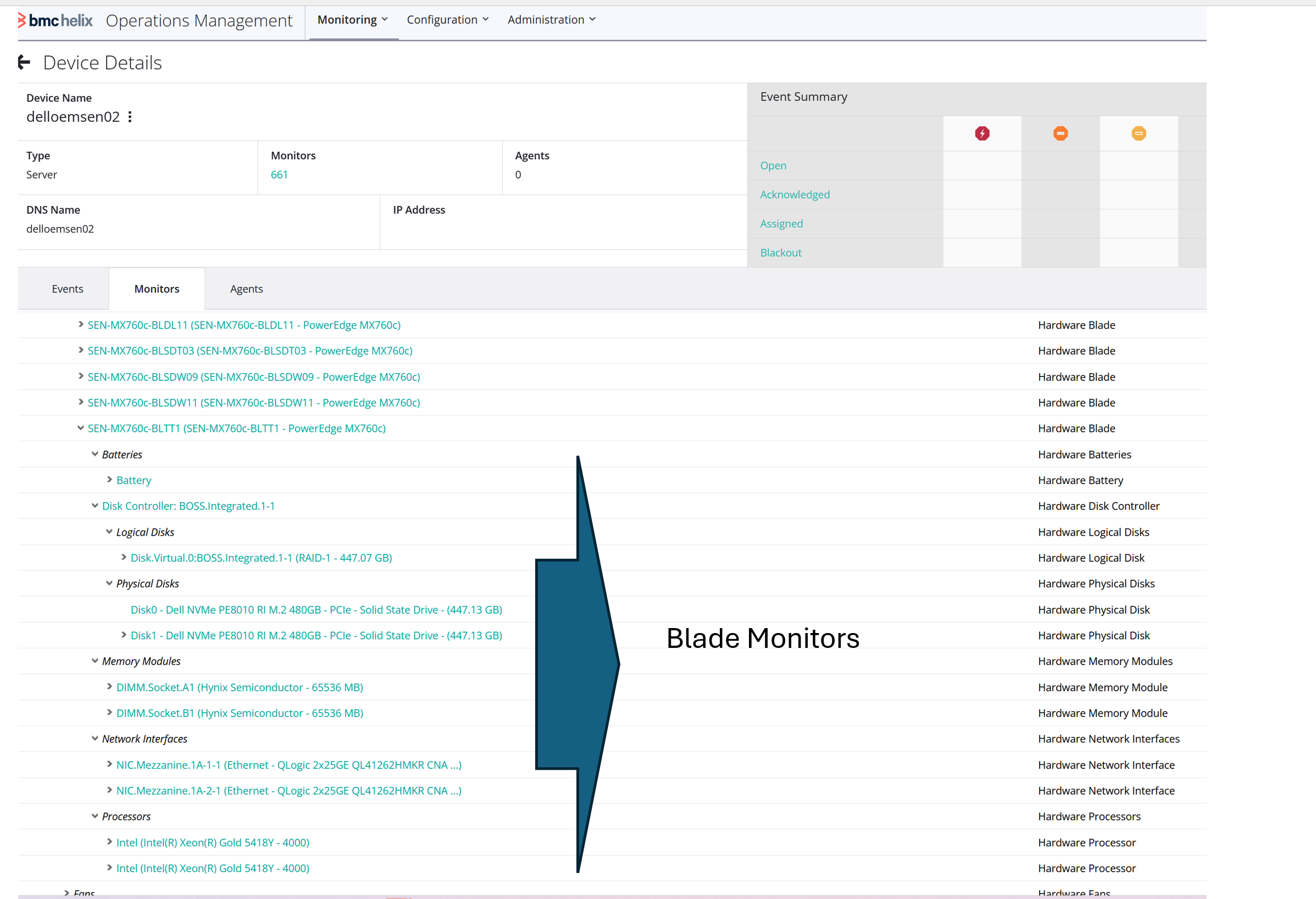Click the orange major severity icon

pos(1060,134)
